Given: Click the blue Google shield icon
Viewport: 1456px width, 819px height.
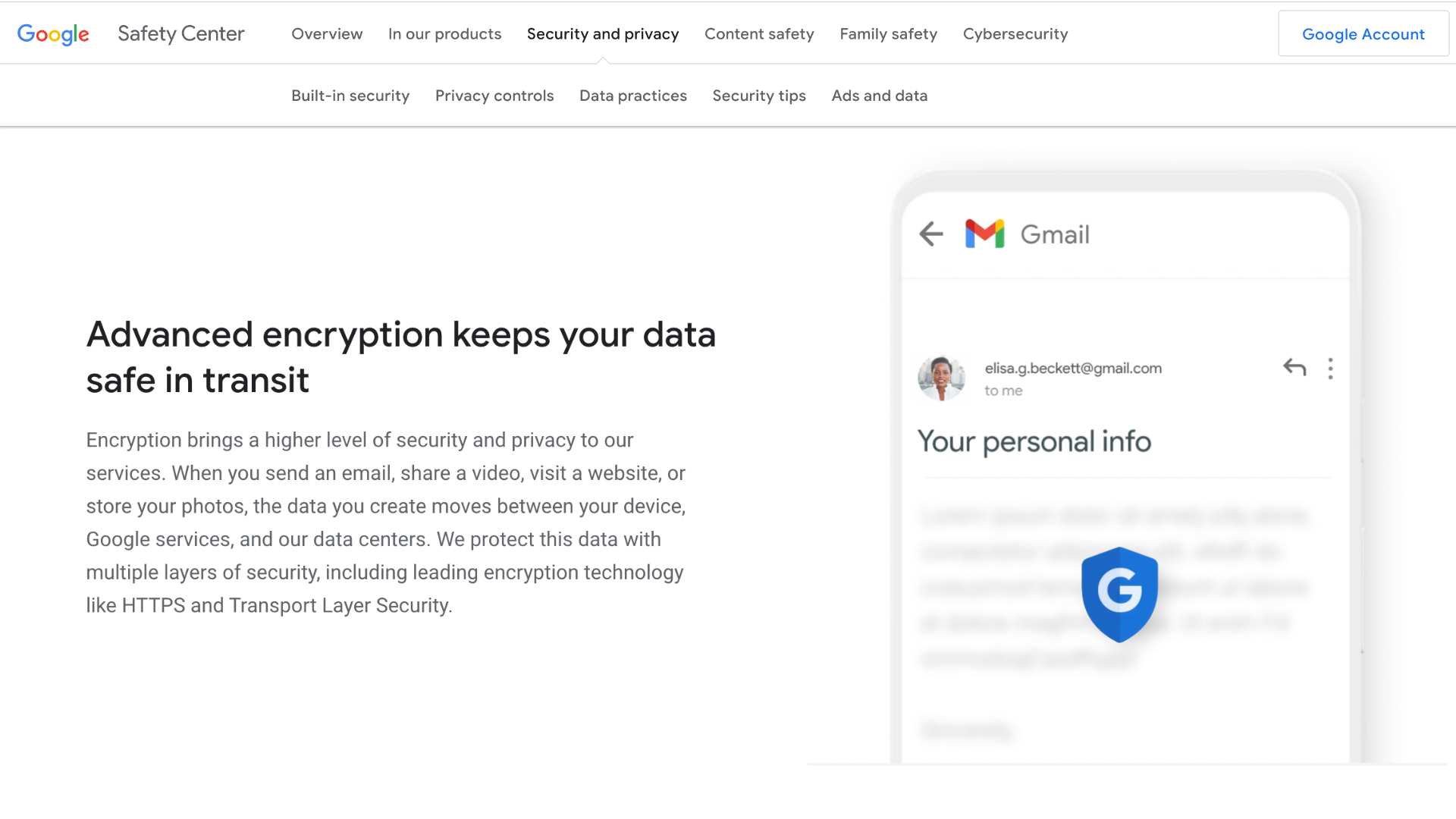Looking at the screenshot, I should 1119,594.
